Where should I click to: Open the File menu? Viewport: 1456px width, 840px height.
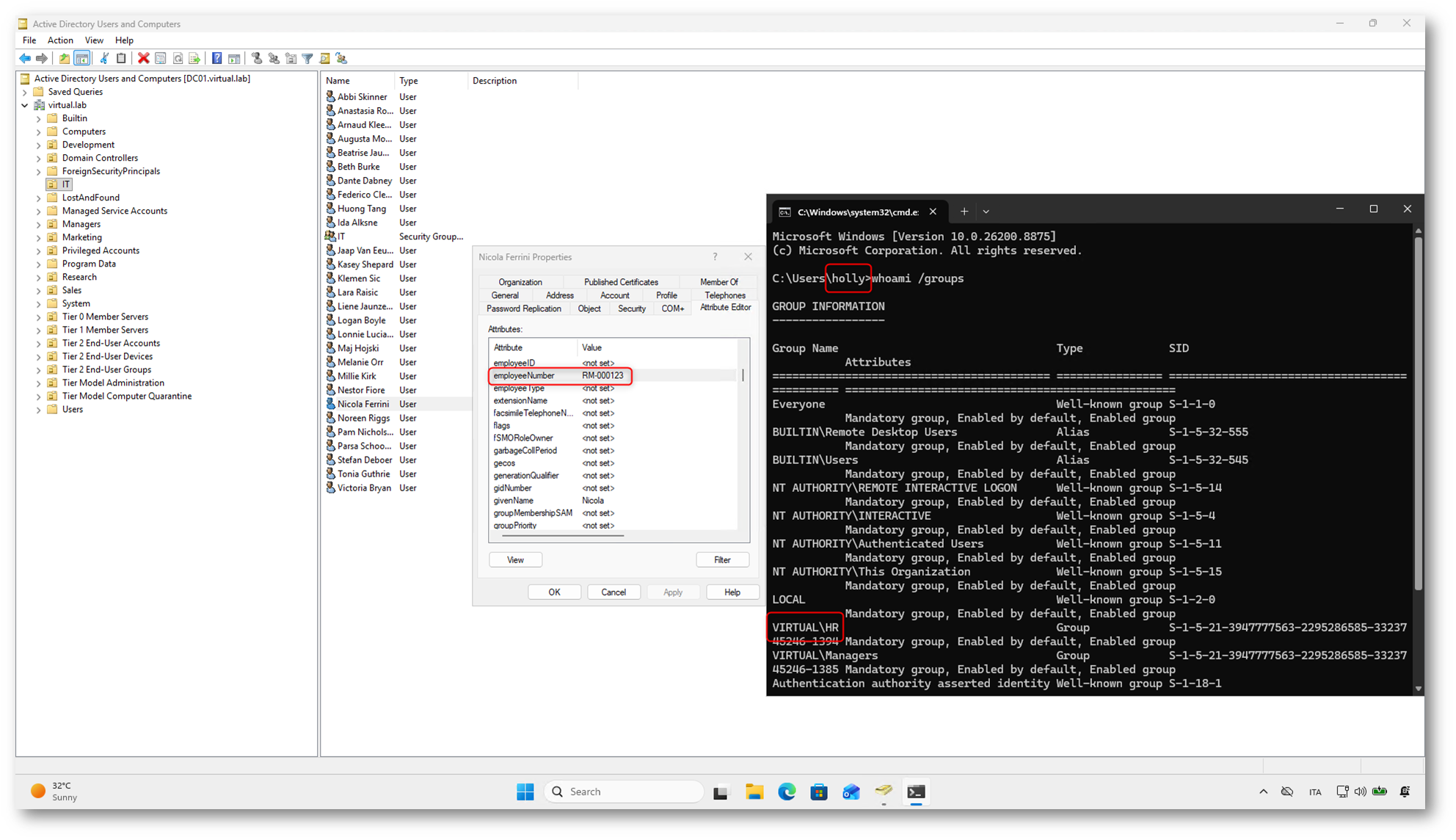tap(29, 40)
